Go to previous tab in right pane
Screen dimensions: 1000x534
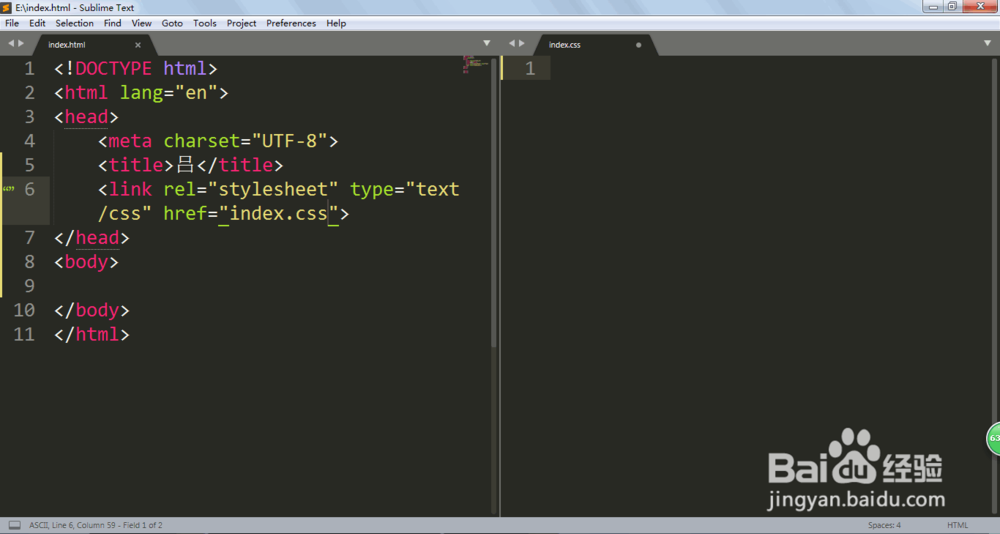click(511, 43)
